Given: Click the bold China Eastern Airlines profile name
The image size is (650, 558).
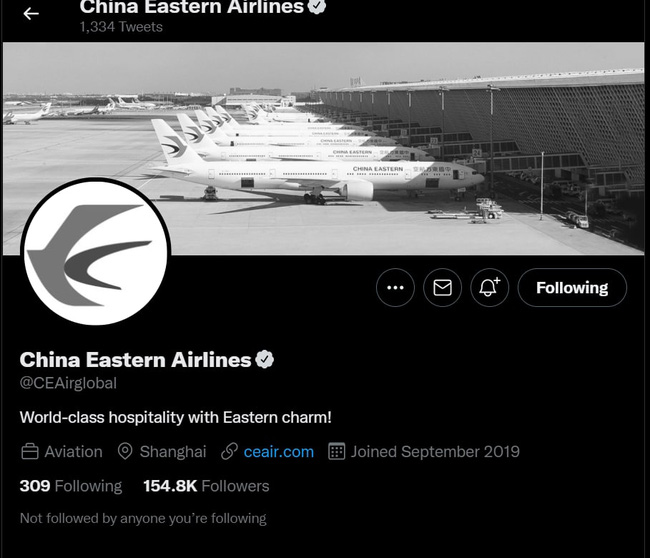Looking at the screenshot, I should tap(135, 360).
